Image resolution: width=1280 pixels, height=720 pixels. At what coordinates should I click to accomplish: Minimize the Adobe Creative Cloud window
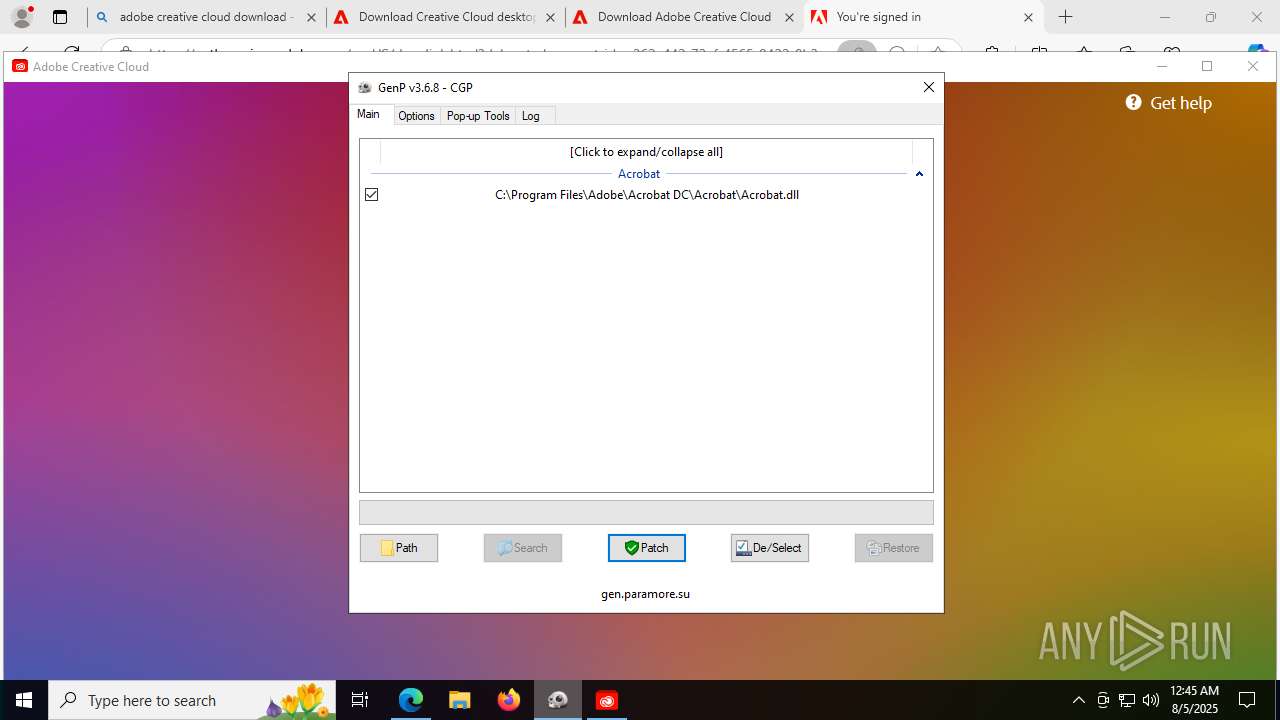coord(1162,66)
